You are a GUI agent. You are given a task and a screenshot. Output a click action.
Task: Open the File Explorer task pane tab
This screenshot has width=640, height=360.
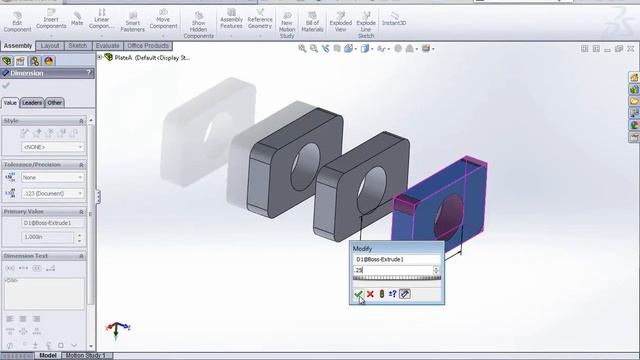point(634,101)
